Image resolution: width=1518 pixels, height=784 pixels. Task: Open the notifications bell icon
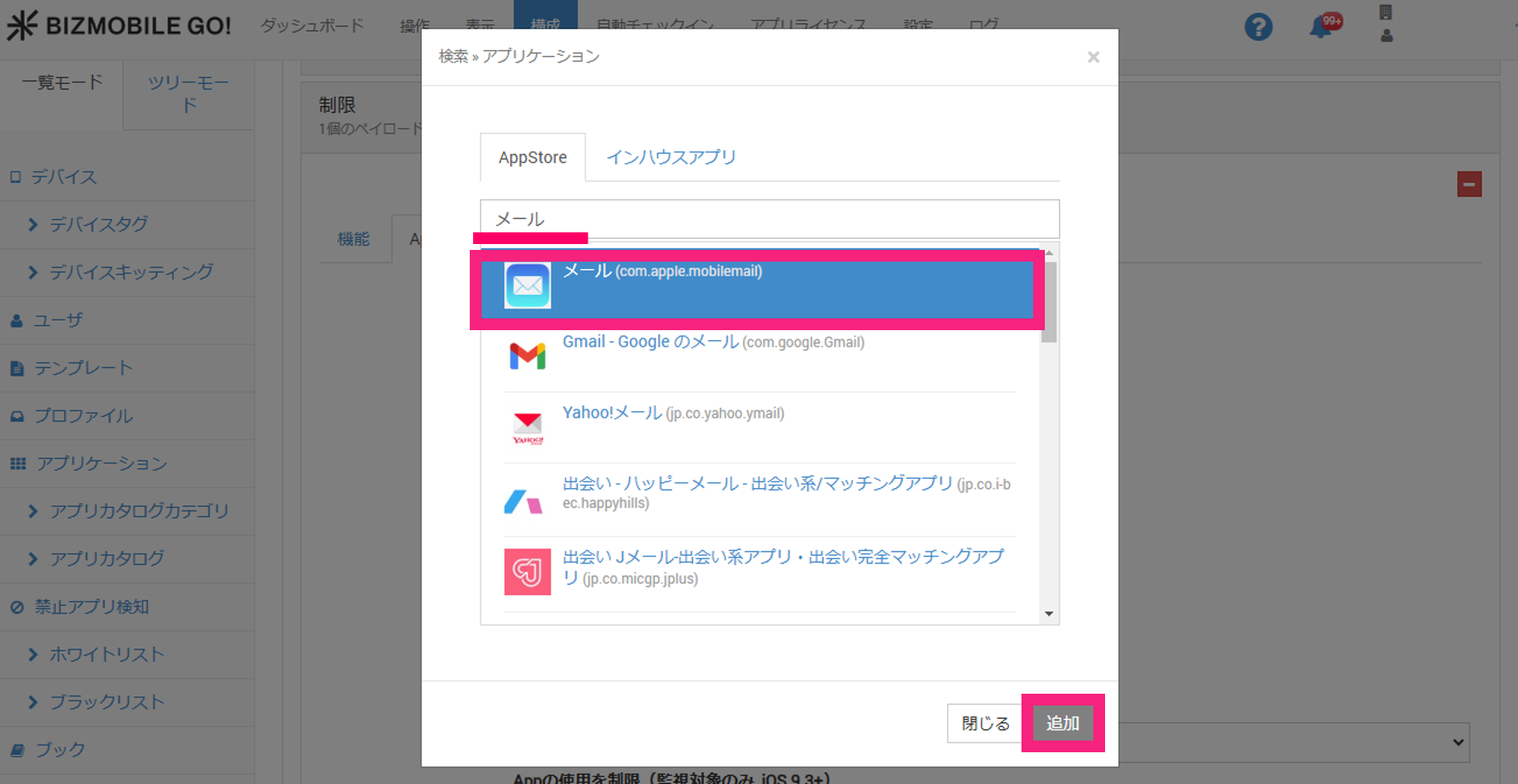click(1321, 28)
